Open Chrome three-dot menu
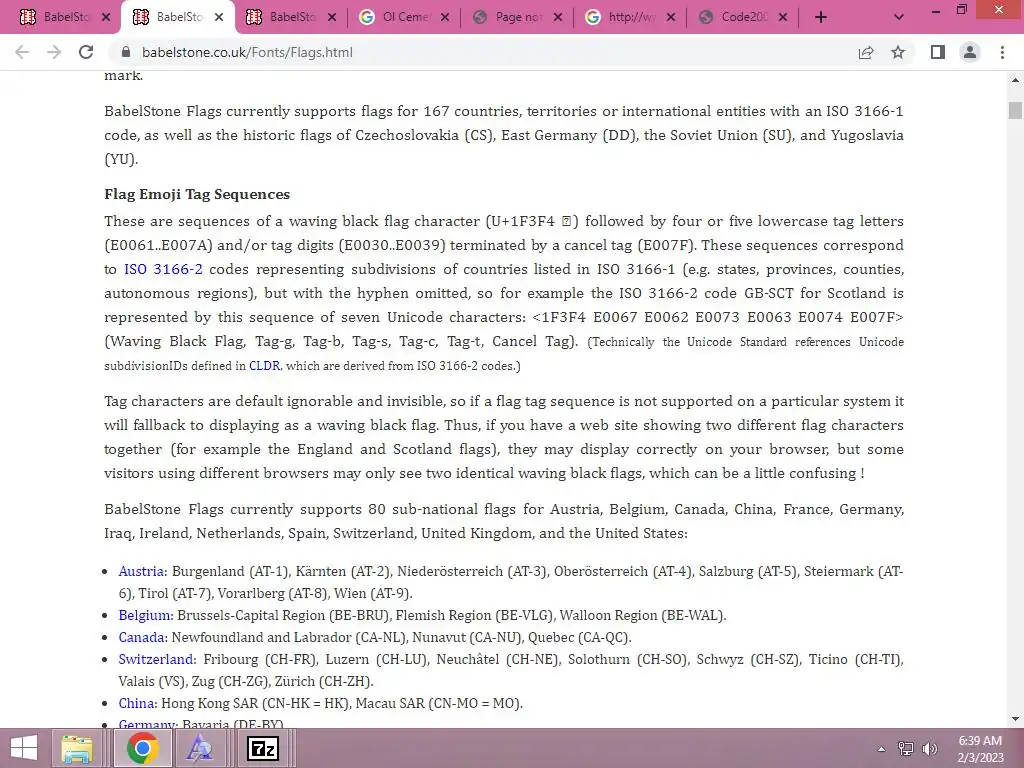The image size is (1024, 768). pos(1002,52)
